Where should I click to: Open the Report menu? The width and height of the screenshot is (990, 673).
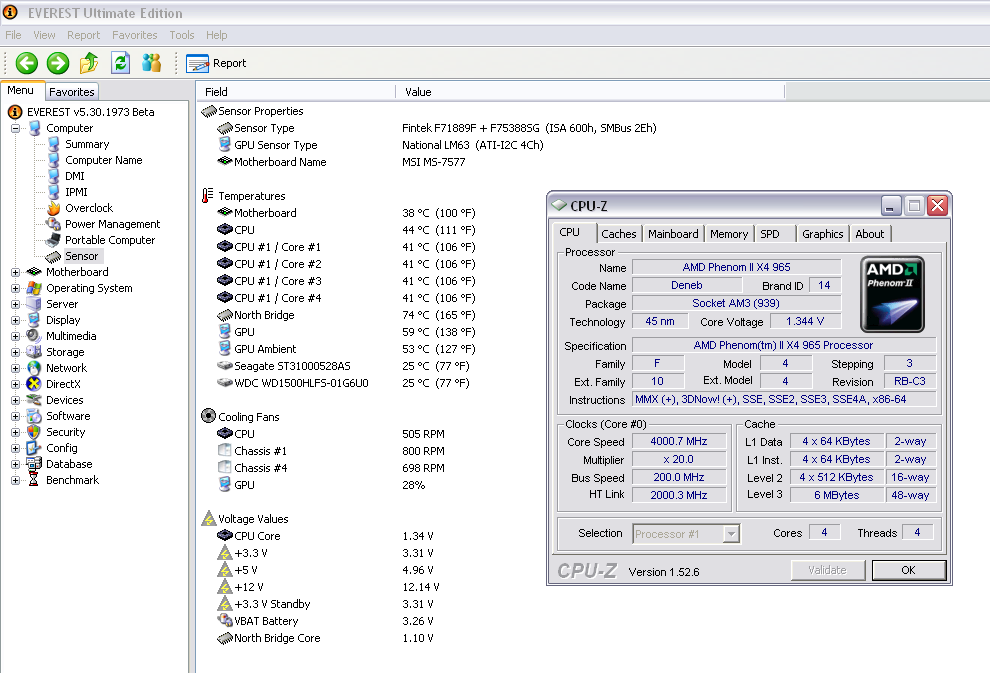pos(83,35)
